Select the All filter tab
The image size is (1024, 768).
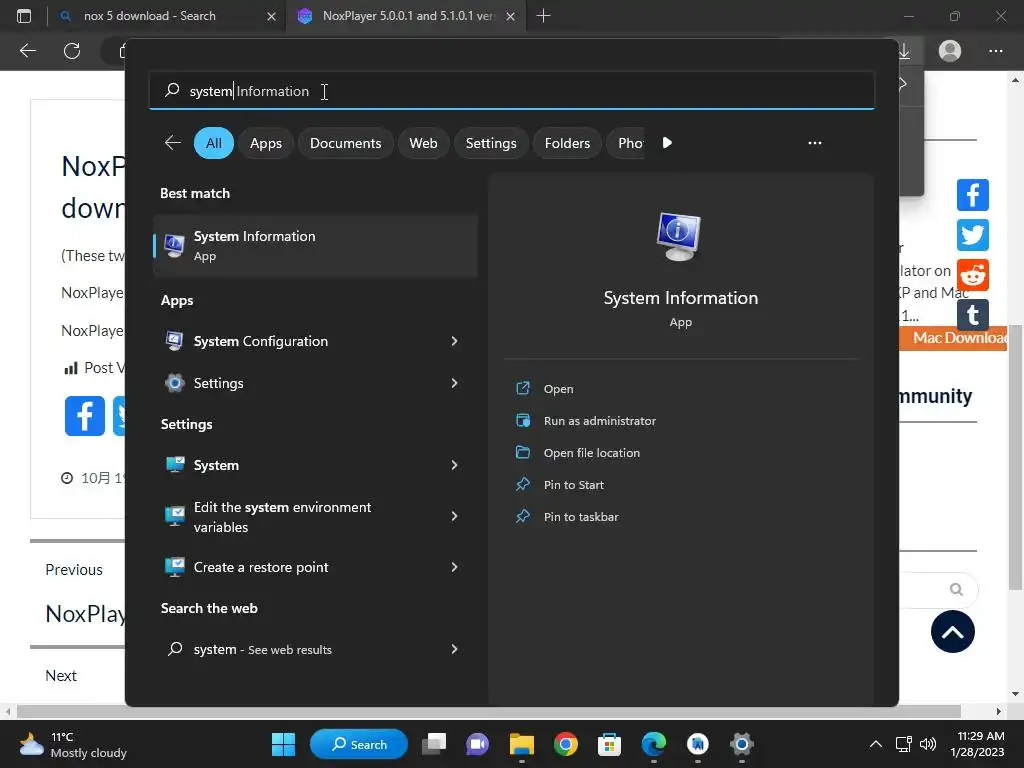pyautogui.click(x=214, y=143)
